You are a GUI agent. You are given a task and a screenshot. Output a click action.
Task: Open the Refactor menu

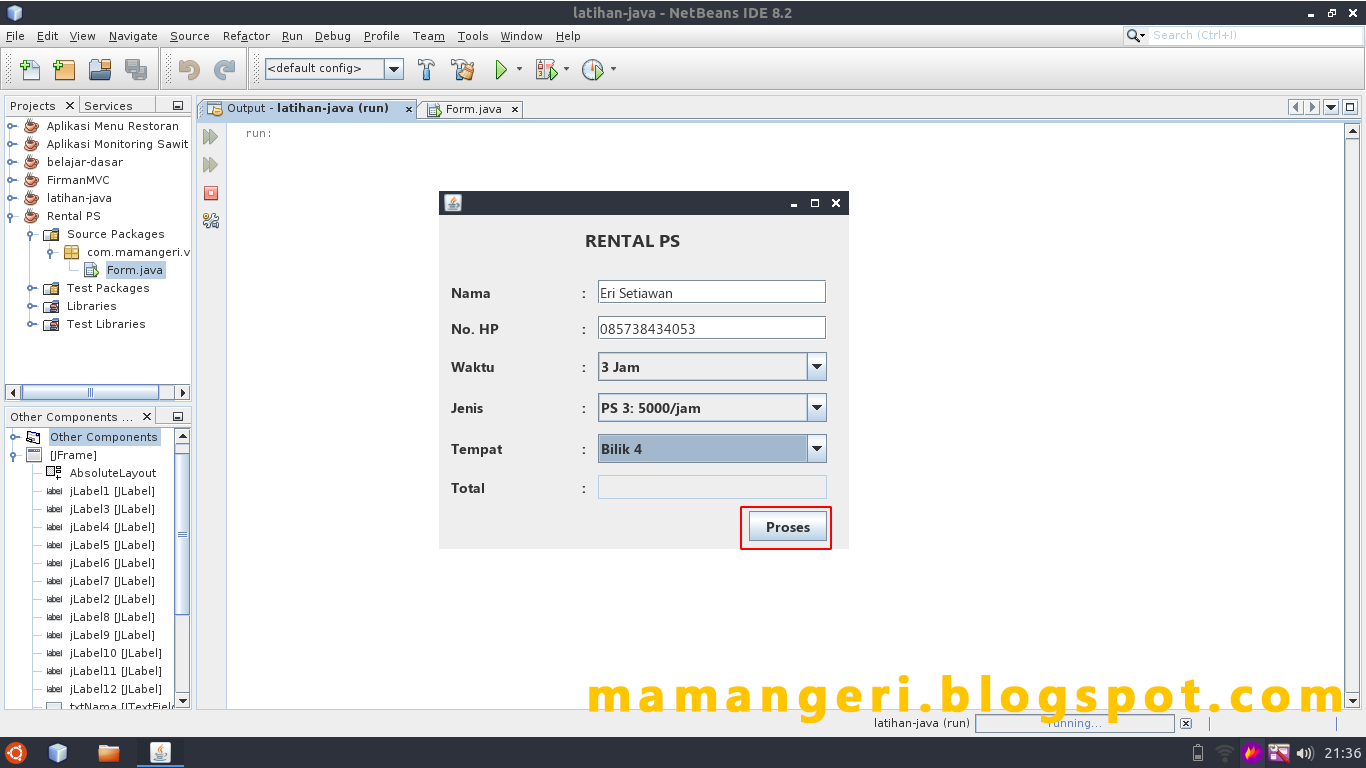245,36
